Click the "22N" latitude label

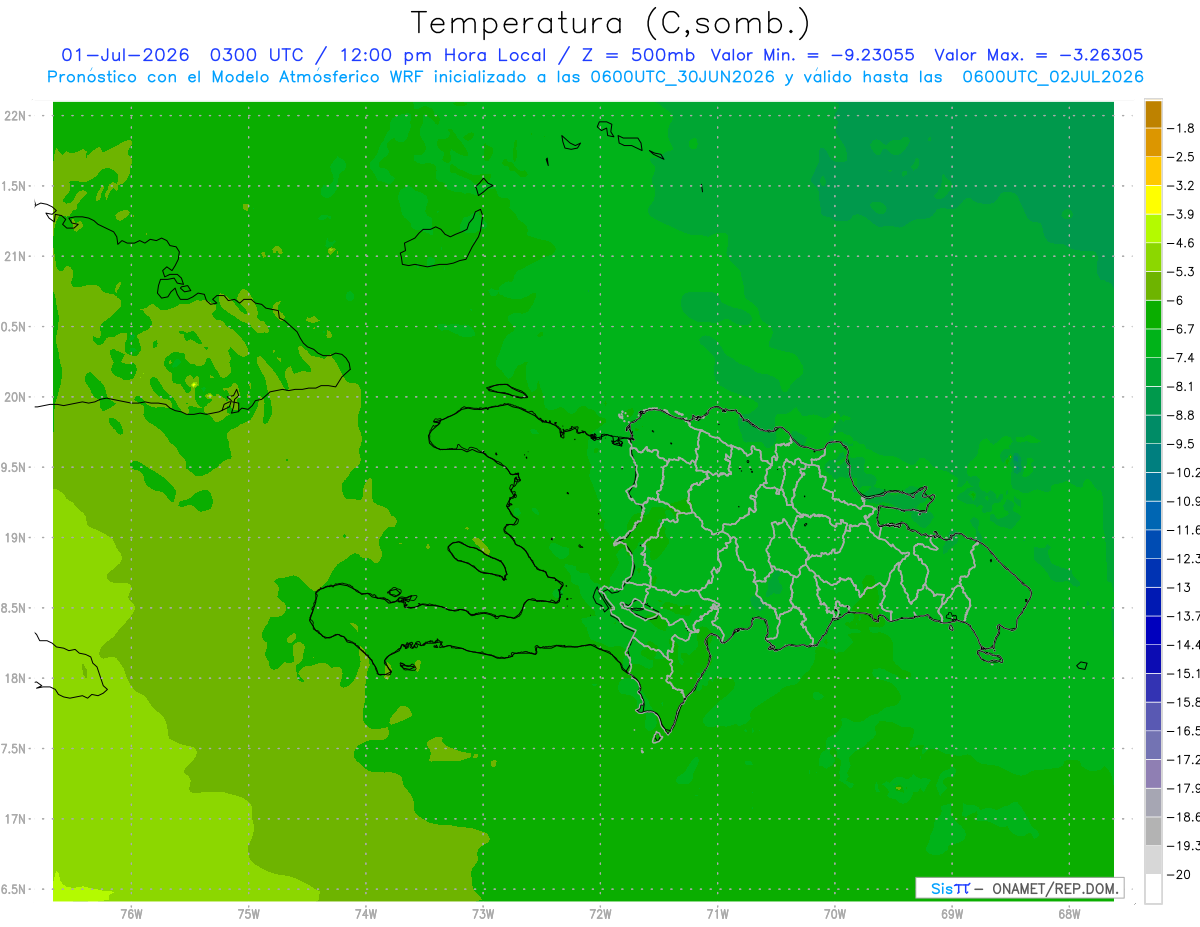pos(16,116)
